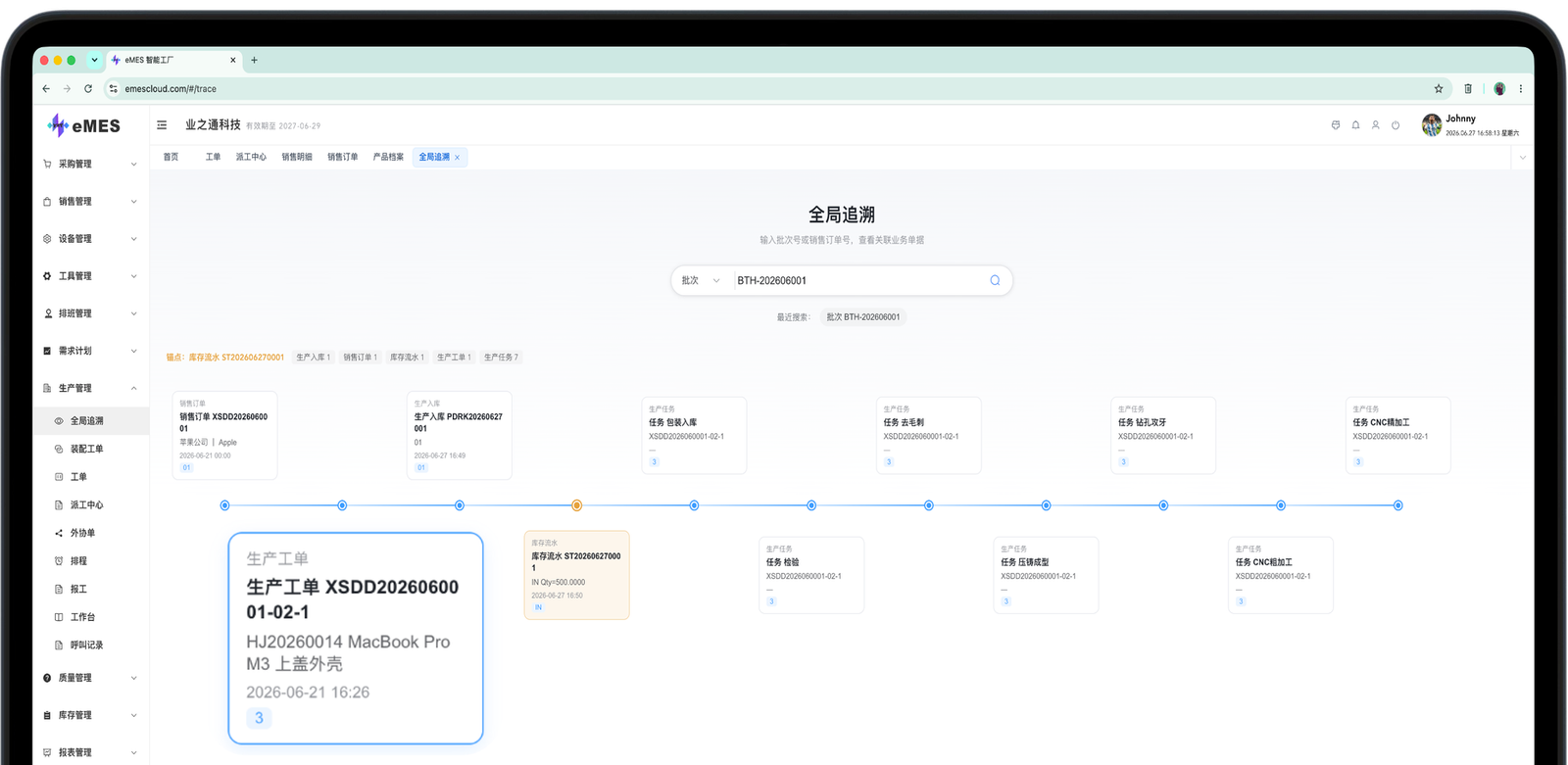Open the 任务 包装入库 card
This screenshot has width=1568, height=765.
pos(694,436)
